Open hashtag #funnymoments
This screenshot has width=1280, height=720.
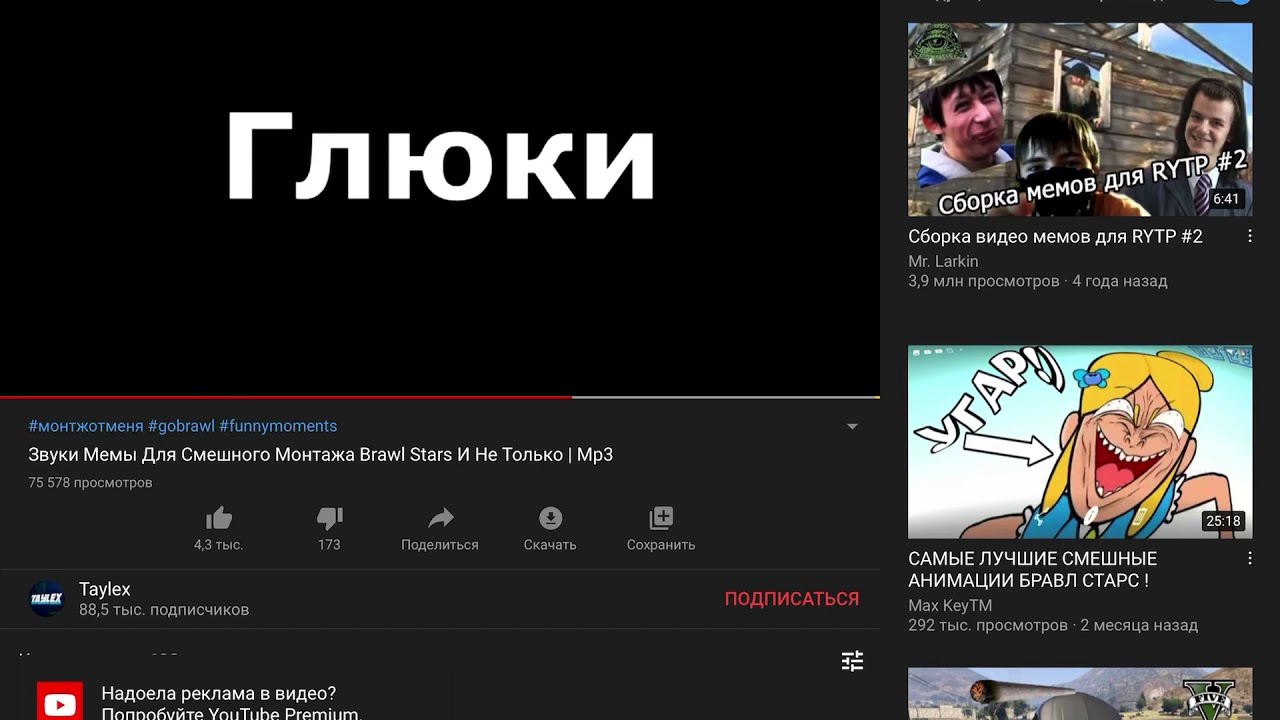(x=278, y=426)
